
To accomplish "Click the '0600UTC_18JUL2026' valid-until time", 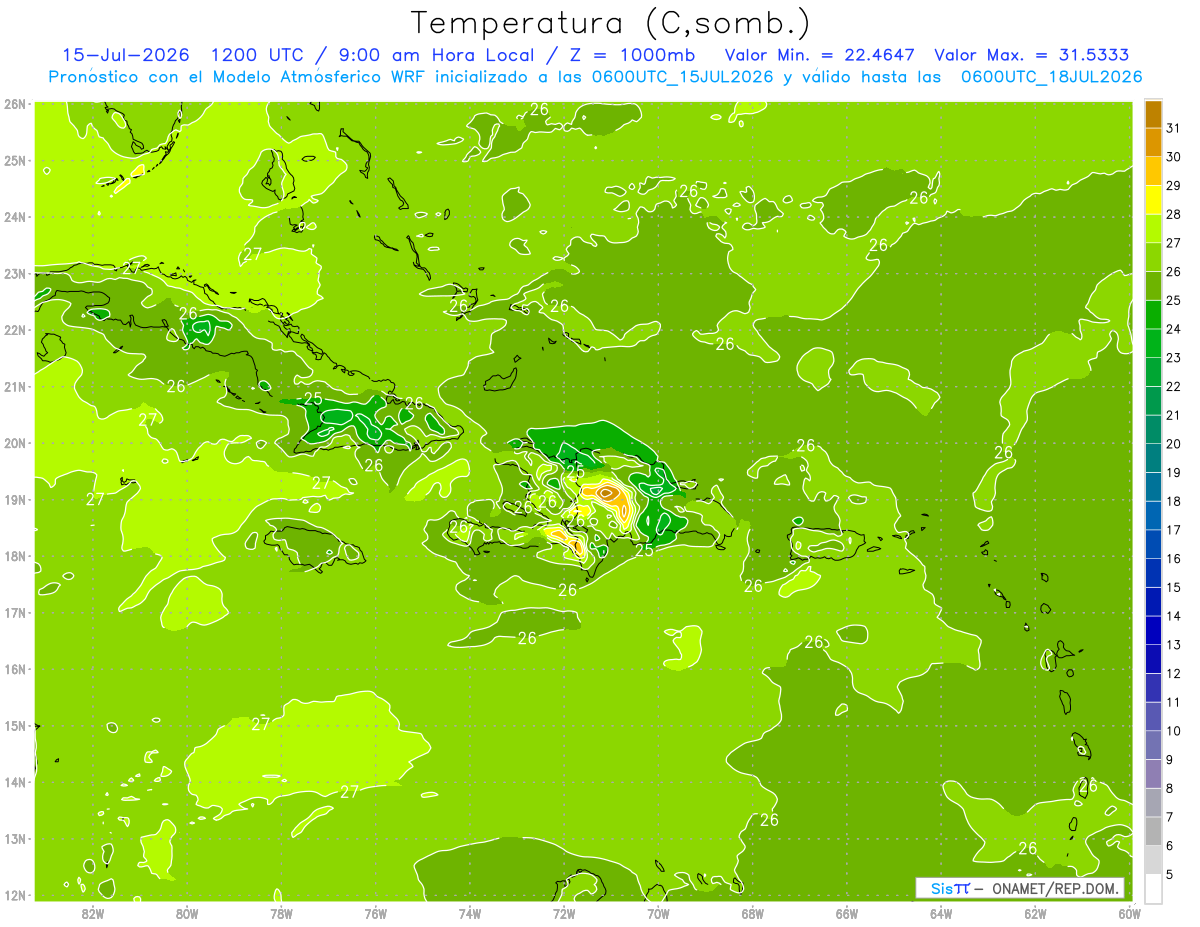I will 1051,77.
